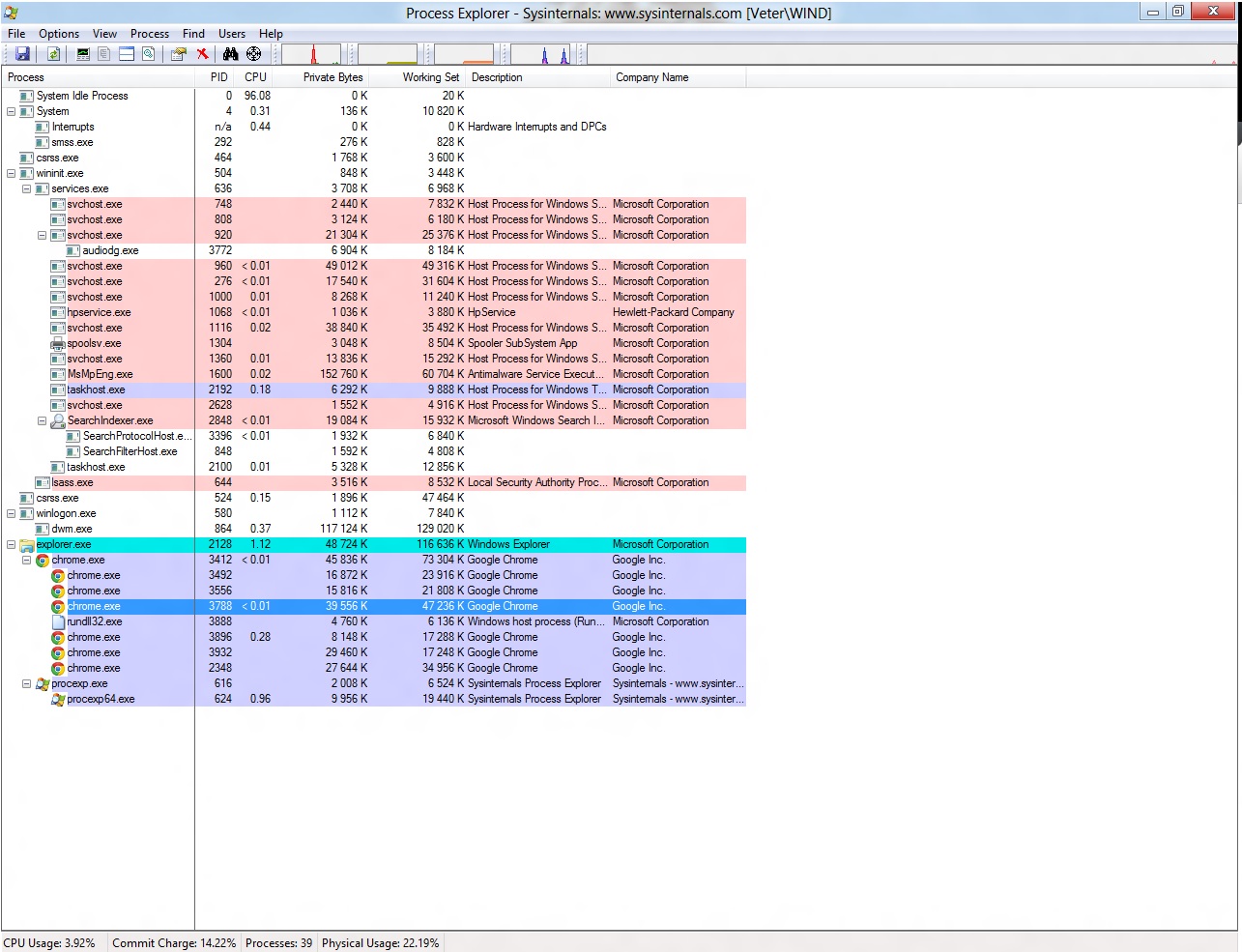Click the Chrome icon of PID 3412
Screen dimensions: 1242x952
click(x=43, y=561)
